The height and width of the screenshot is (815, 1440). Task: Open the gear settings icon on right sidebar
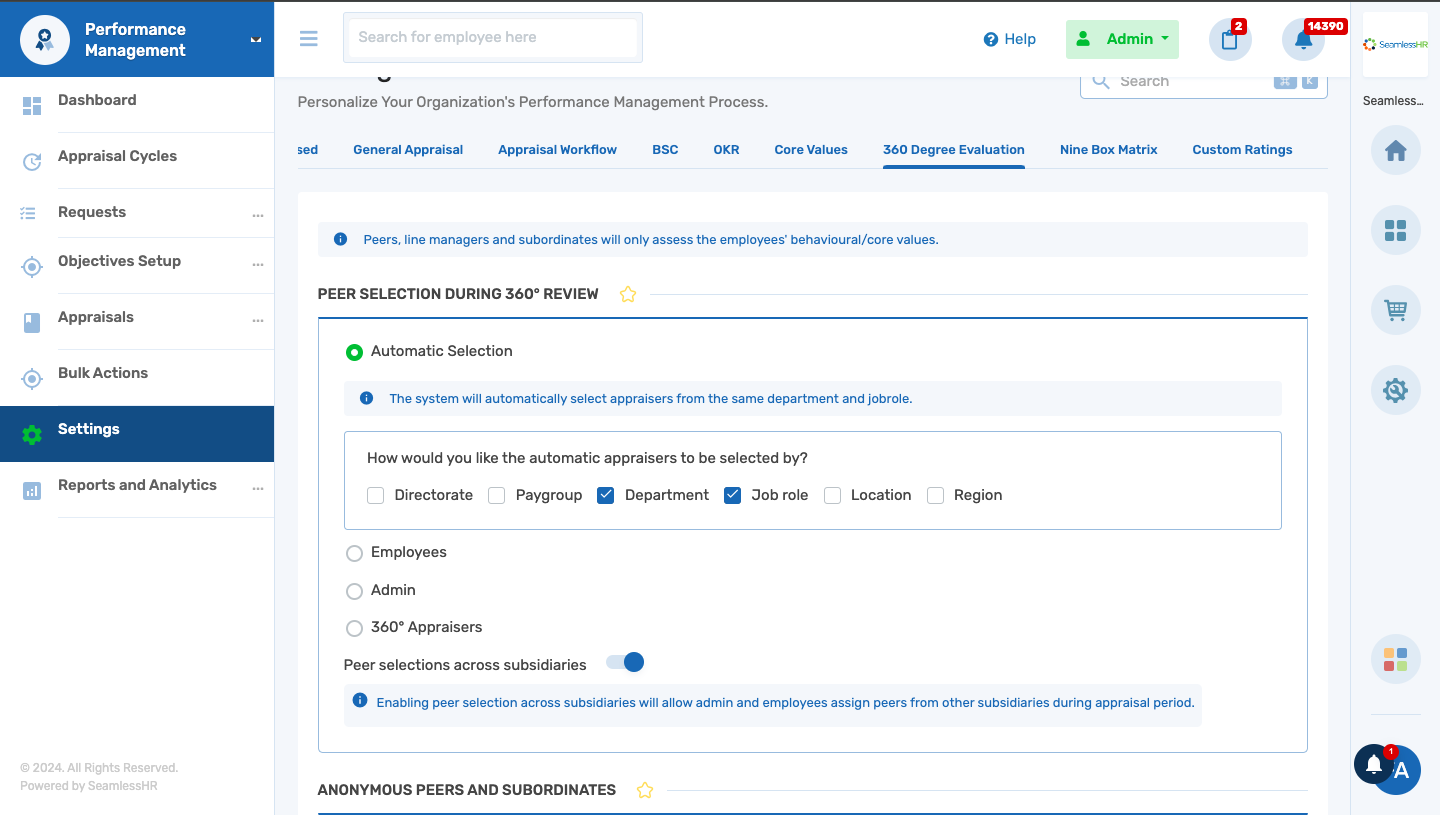click(1395, 390)
